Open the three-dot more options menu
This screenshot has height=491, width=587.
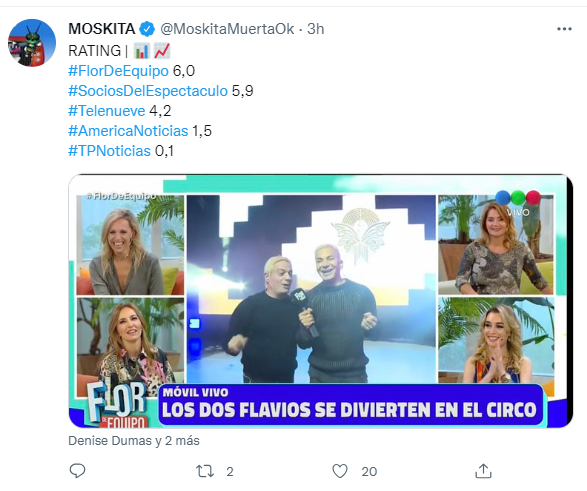[x=564, y=29]
